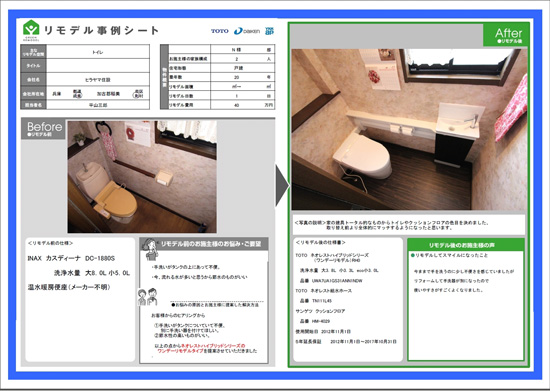Click the 使用開始日 2012年11月1日 line
The height and width of the screenshot is (391, 550).
click(323, 331)
